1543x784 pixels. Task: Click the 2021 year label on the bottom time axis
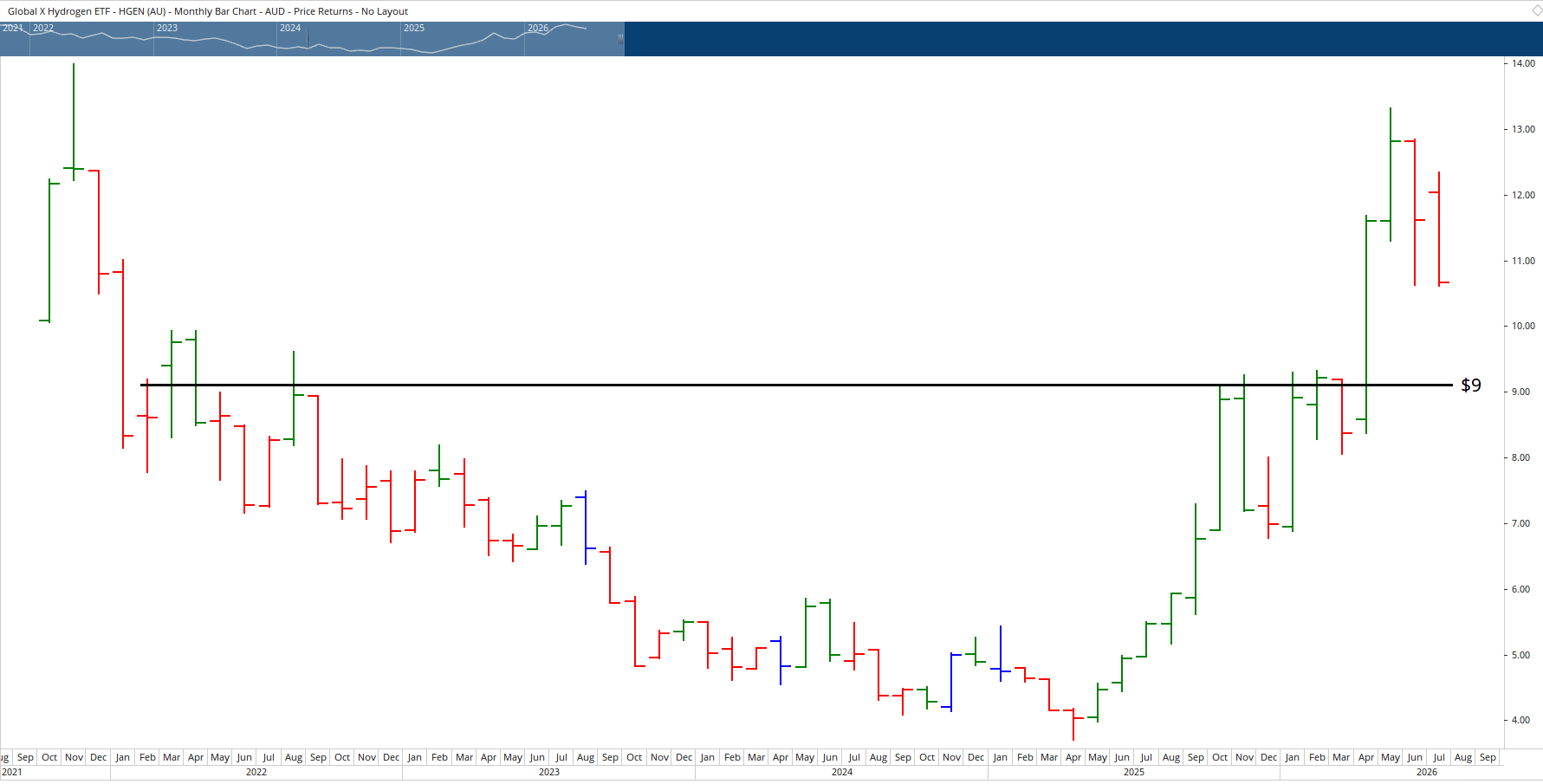click(x=12, y=772)
